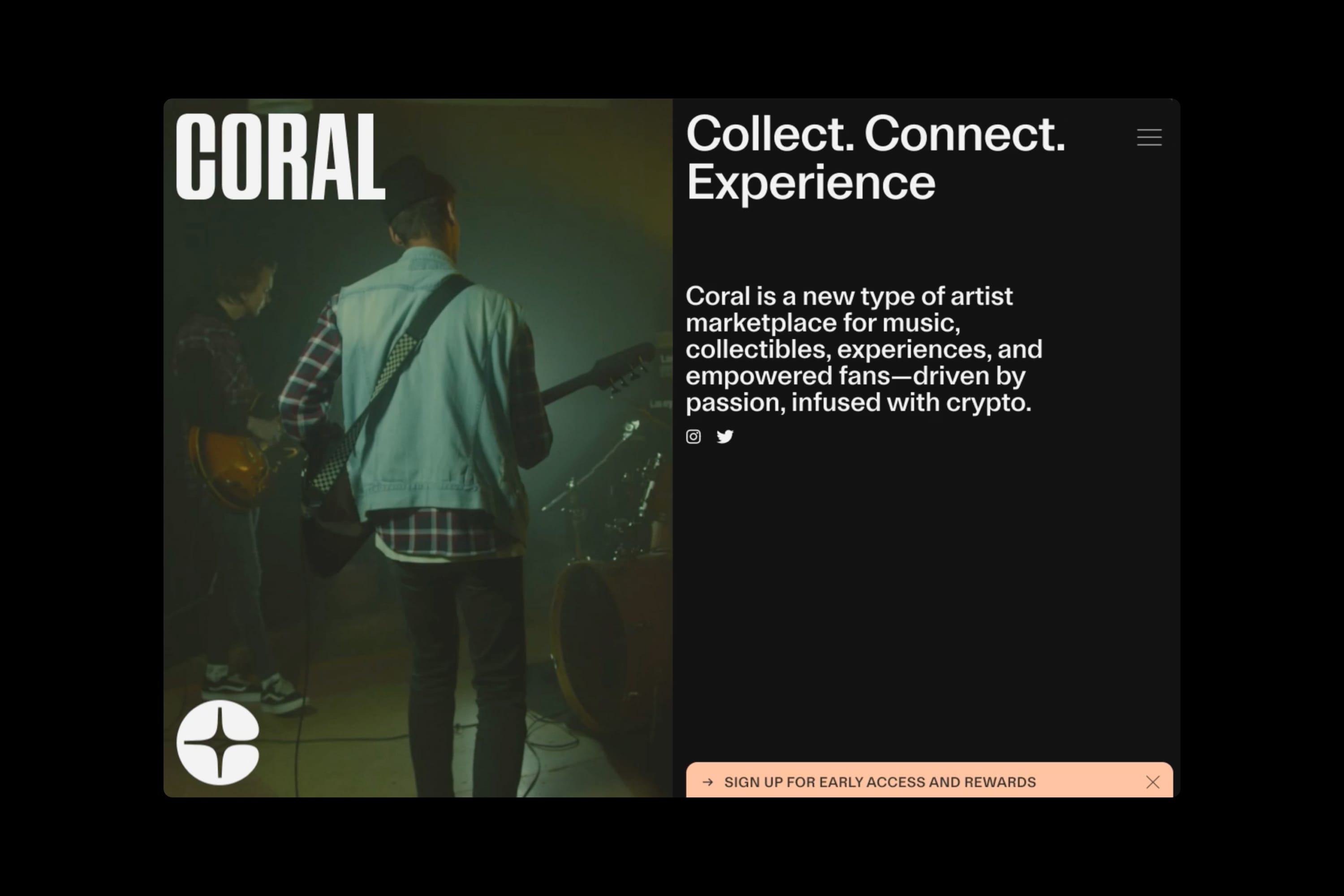Click the large CORAL wordmark logo

(280, 156)
